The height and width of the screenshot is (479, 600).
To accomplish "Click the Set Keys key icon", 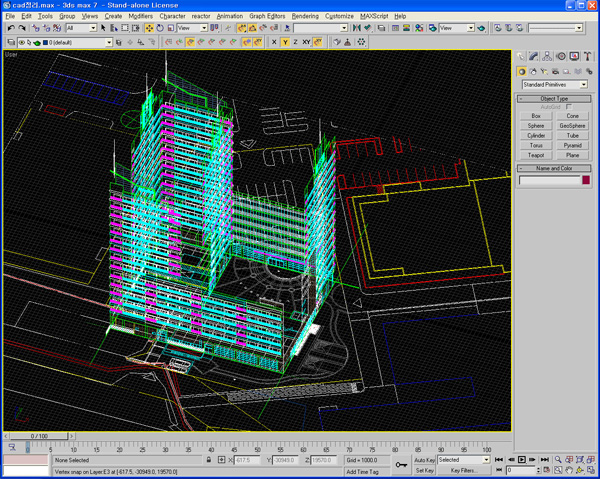I will [x=400, y=465].
